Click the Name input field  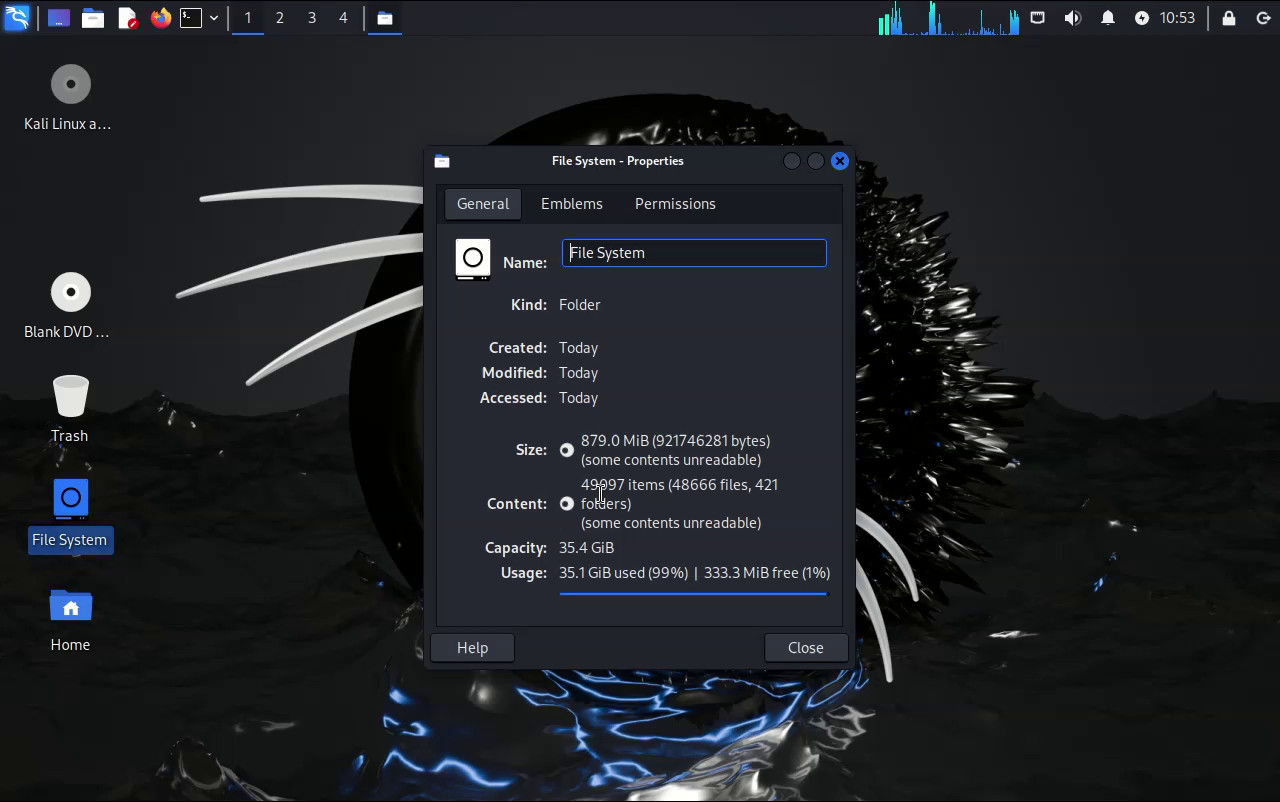pos(694,253)
